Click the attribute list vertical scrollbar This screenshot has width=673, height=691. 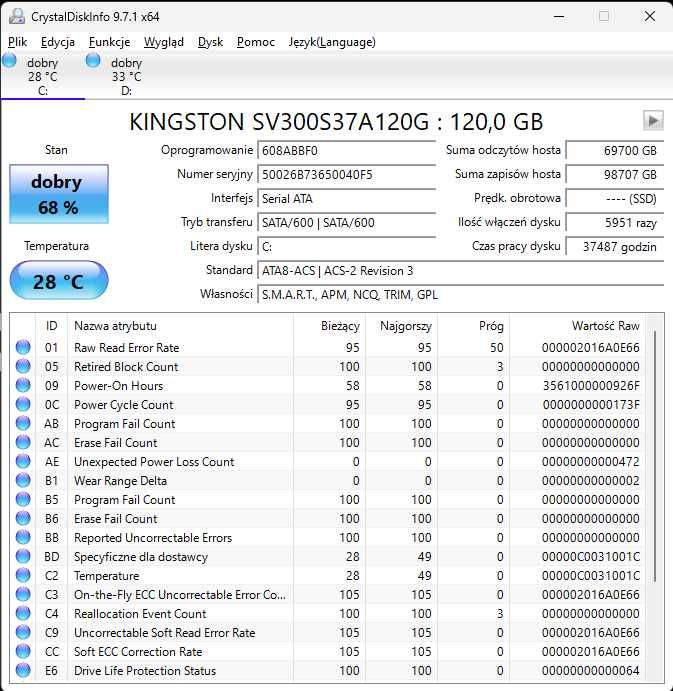[655, 455]
